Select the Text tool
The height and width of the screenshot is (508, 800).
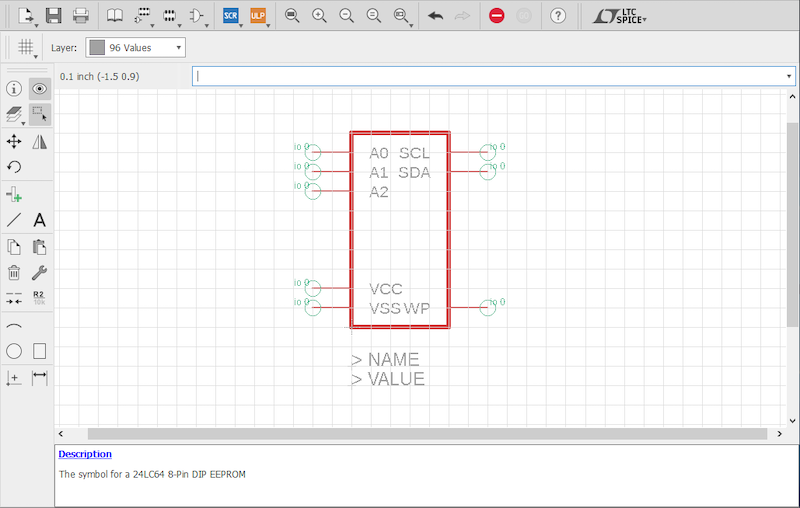[x=39, y=220]
